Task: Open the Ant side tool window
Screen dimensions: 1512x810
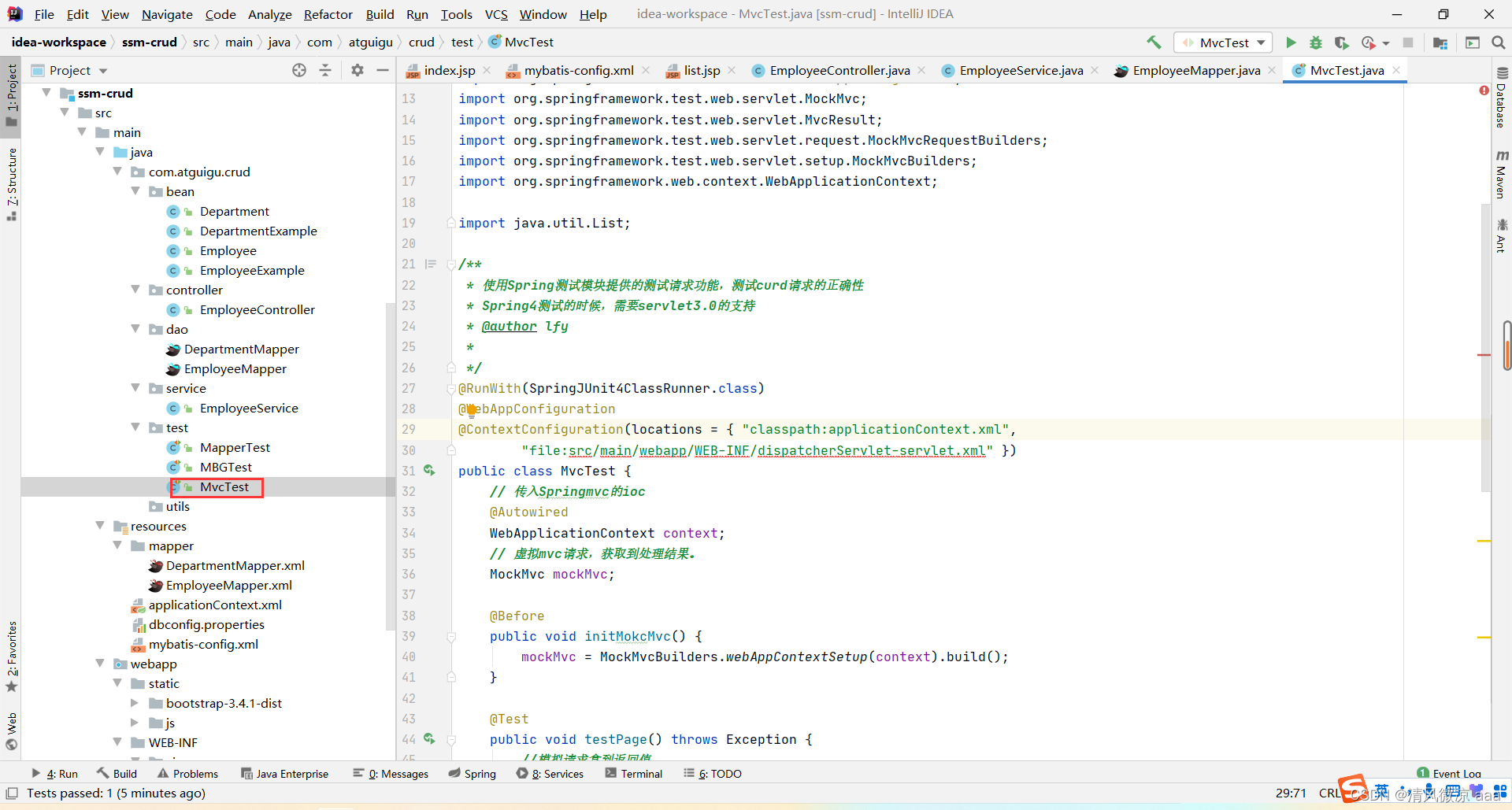Action: (1502, 235)
